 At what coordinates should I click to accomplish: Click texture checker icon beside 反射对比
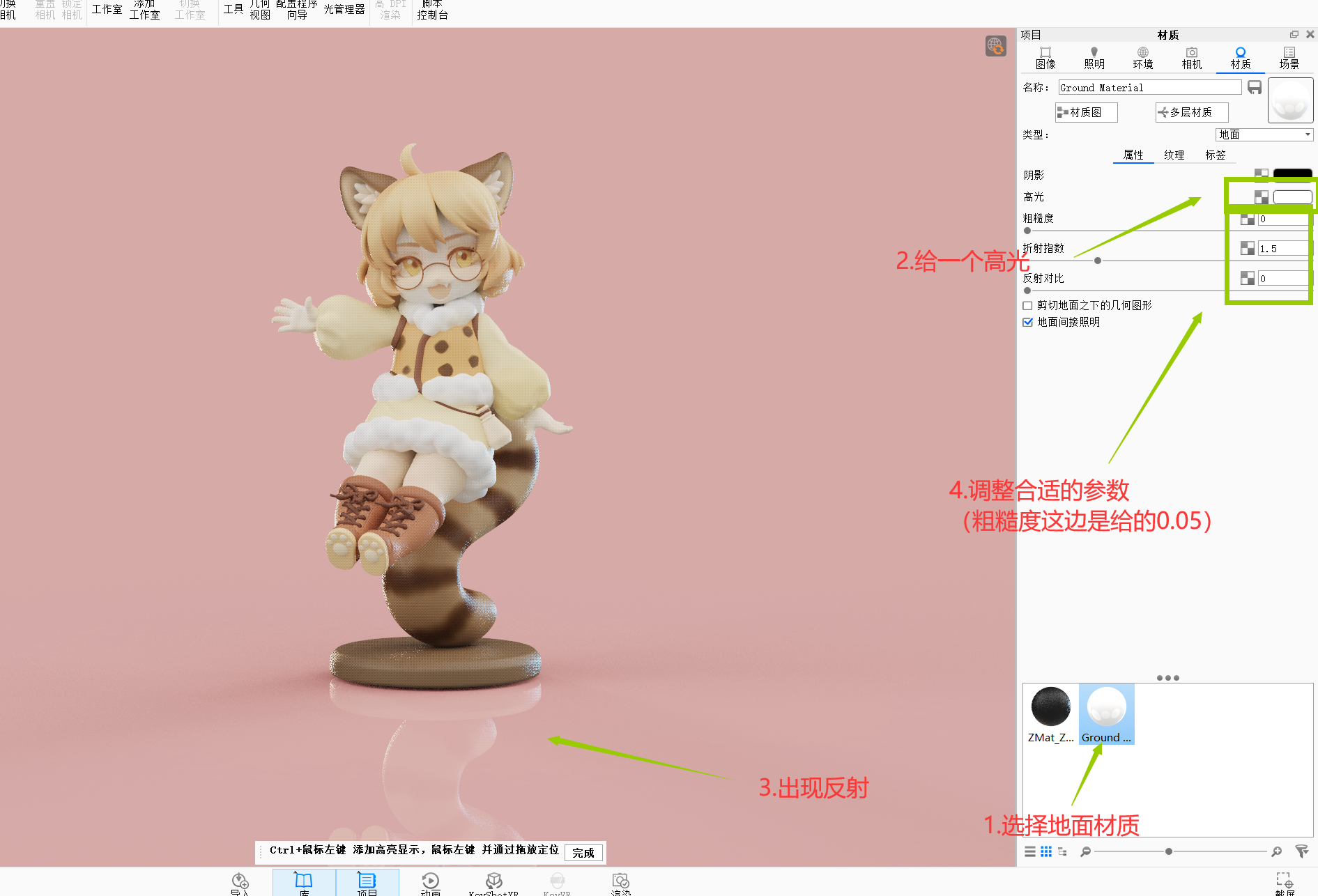1248,278
